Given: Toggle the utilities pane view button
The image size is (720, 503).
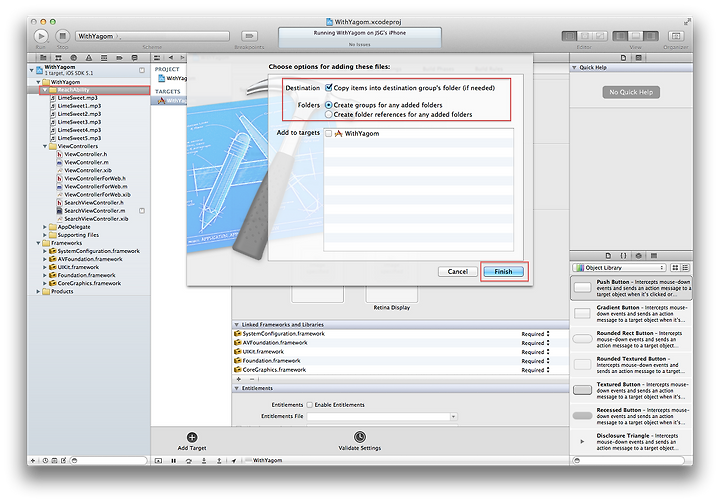Looking at the screenshot, I should [x=651, y=36].
